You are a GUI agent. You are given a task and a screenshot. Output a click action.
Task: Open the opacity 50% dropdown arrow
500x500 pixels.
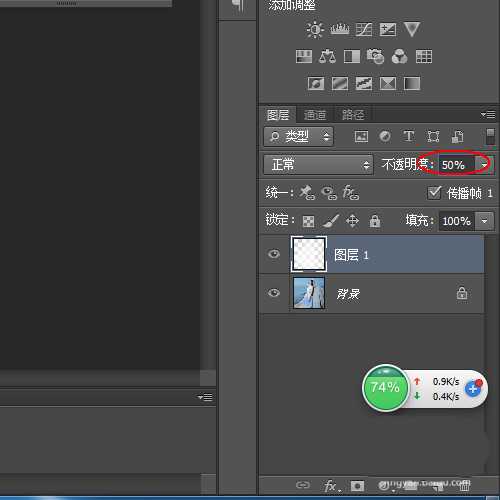[484, 165]
